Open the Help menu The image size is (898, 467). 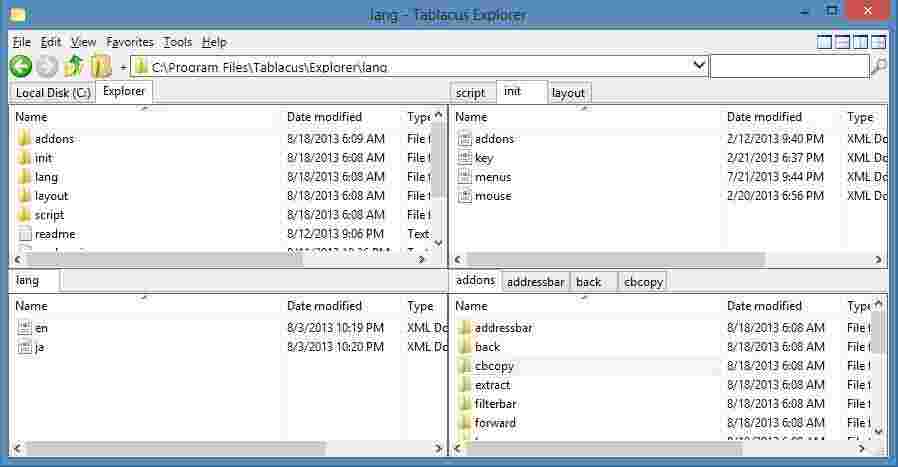click(214, 42)
